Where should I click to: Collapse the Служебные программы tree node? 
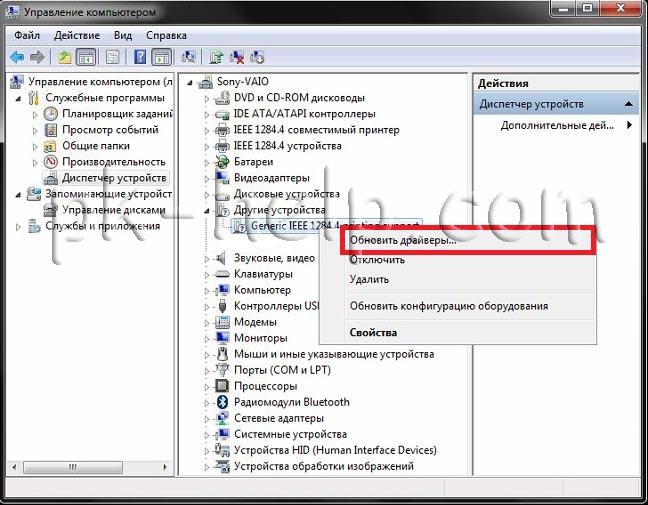[x=20, y=98]
